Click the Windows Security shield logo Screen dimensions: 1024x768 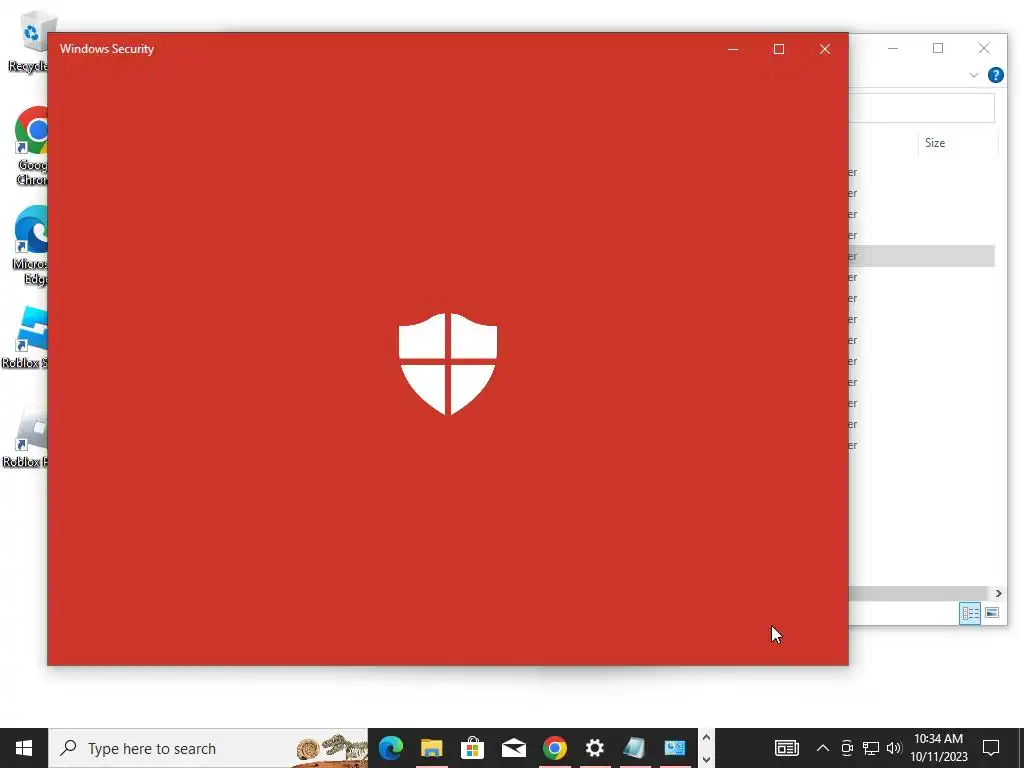[x=447, y=364]
